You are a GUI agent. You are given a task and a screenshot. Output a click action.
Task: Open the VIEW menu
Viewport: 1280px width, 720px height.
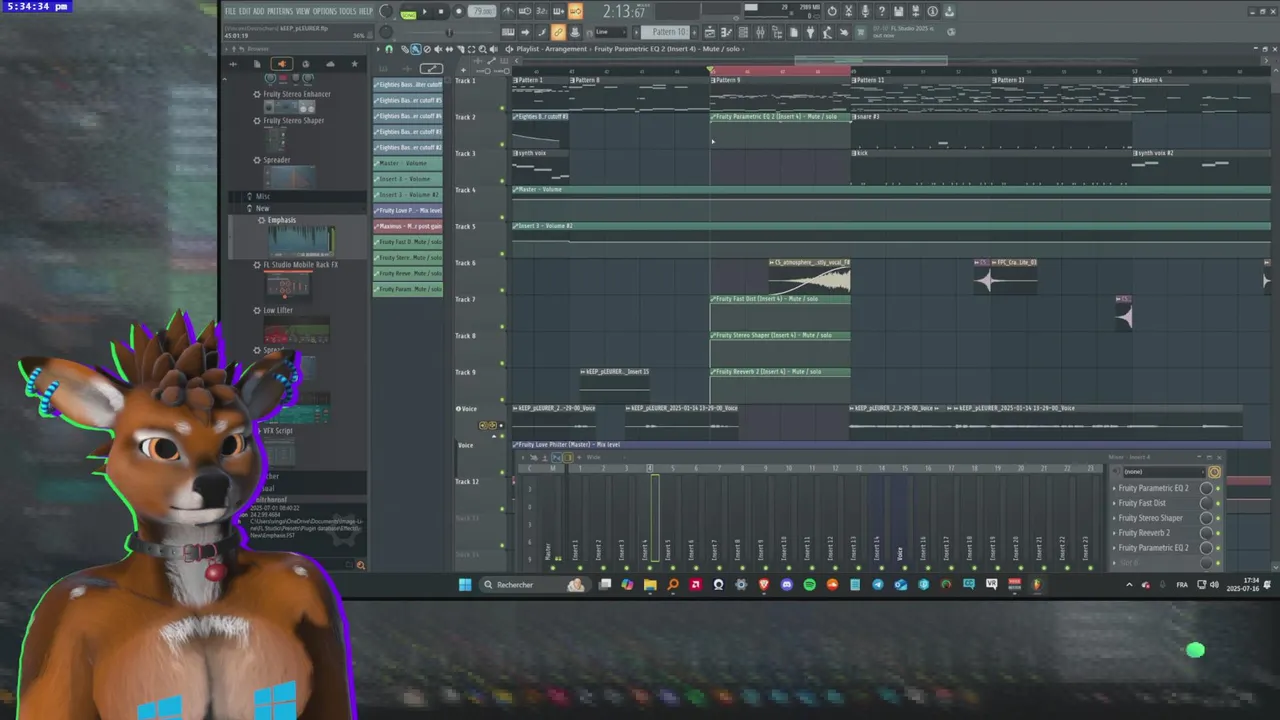click(303, 11)
